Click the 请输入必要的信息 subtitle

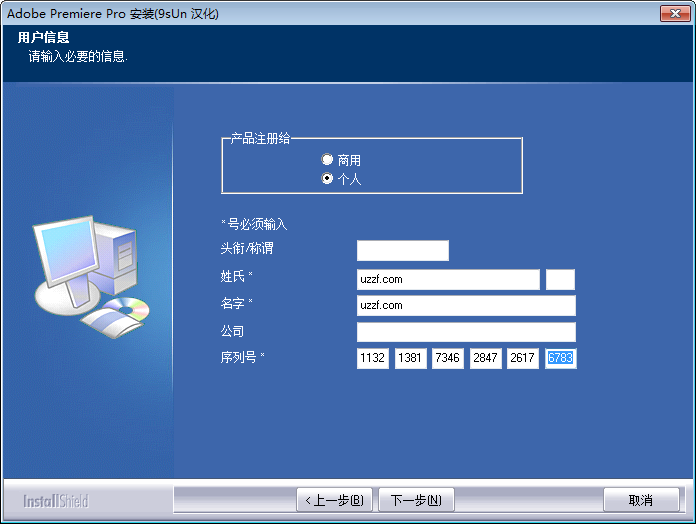[x=78, y=56]
